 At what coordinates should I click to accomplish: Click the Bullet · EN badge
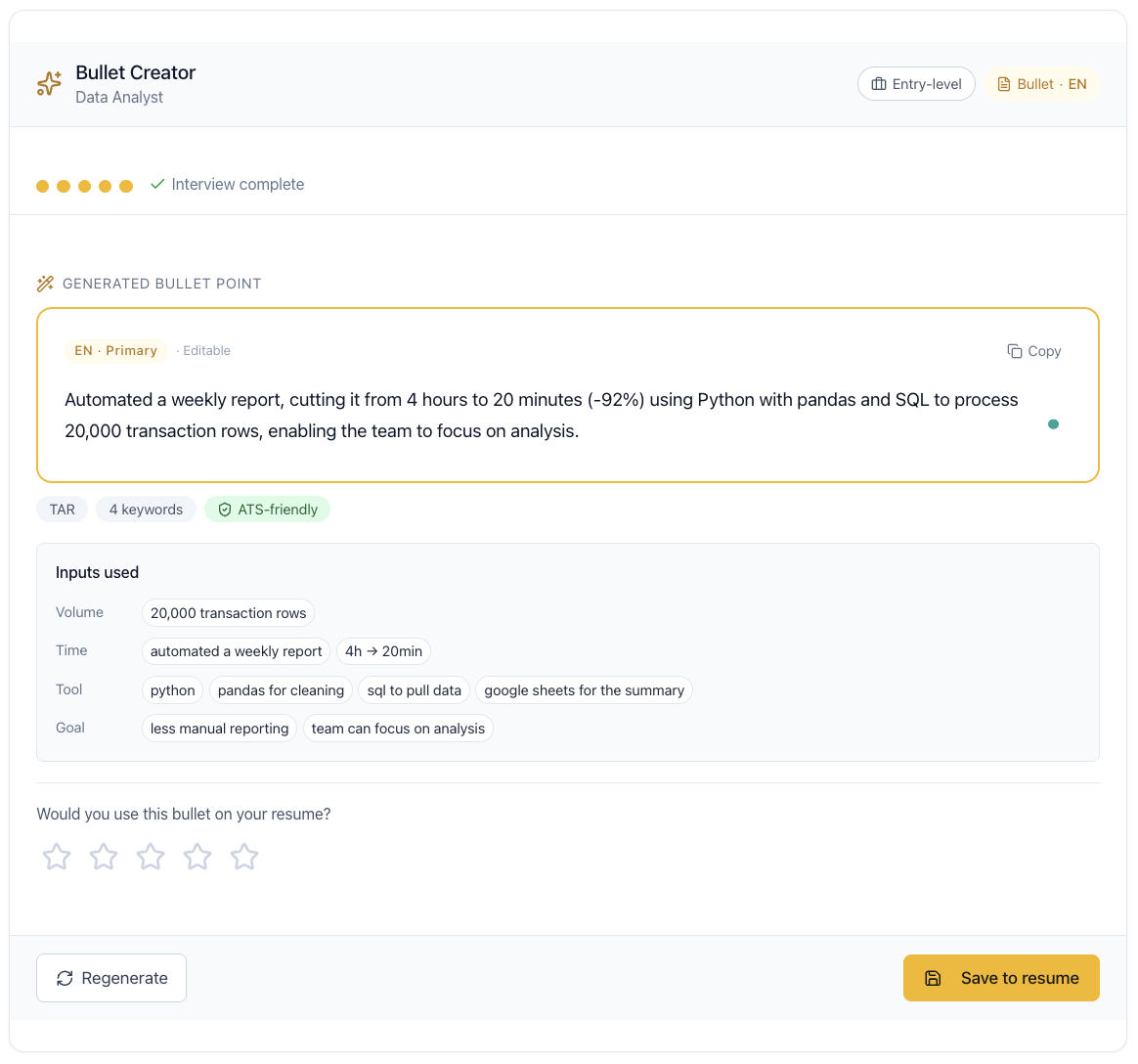tap(1041, 84)
